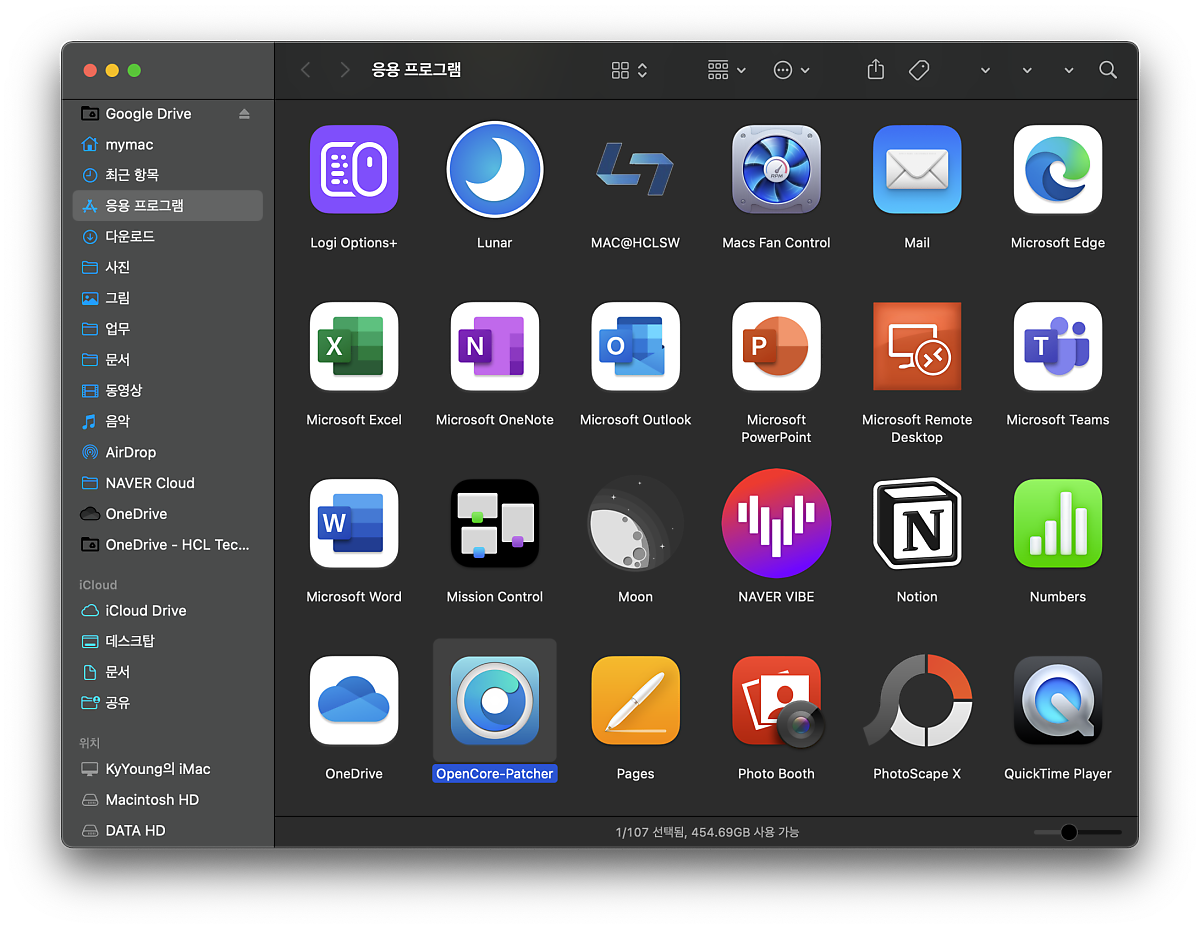1200x929 pixels.
Task: Open 다운로드 in the sidebar
Action: click(x=168, y=237)
